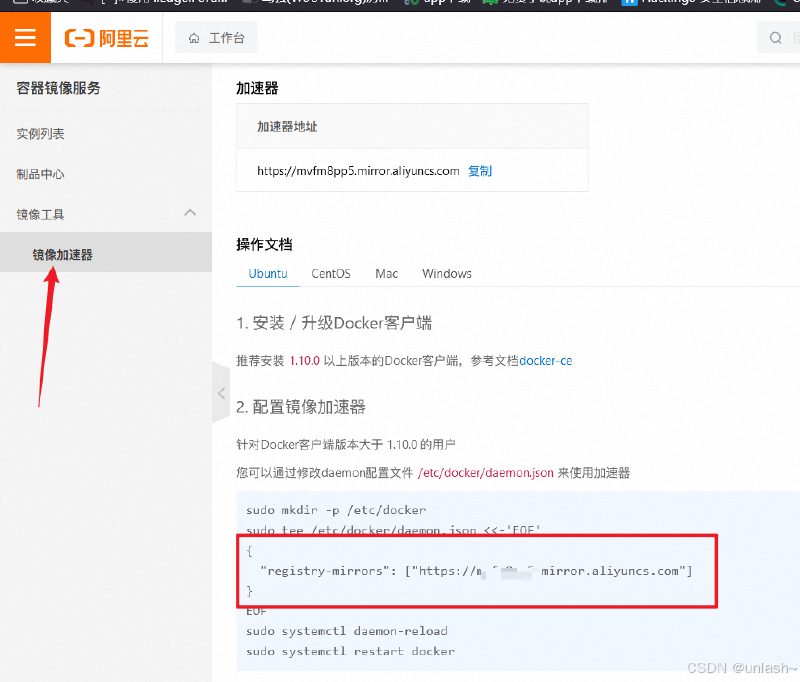Screen dimensions: 800x682
Task: Collapse the sidebar with the arrow handle
Action: click(221, 393)
